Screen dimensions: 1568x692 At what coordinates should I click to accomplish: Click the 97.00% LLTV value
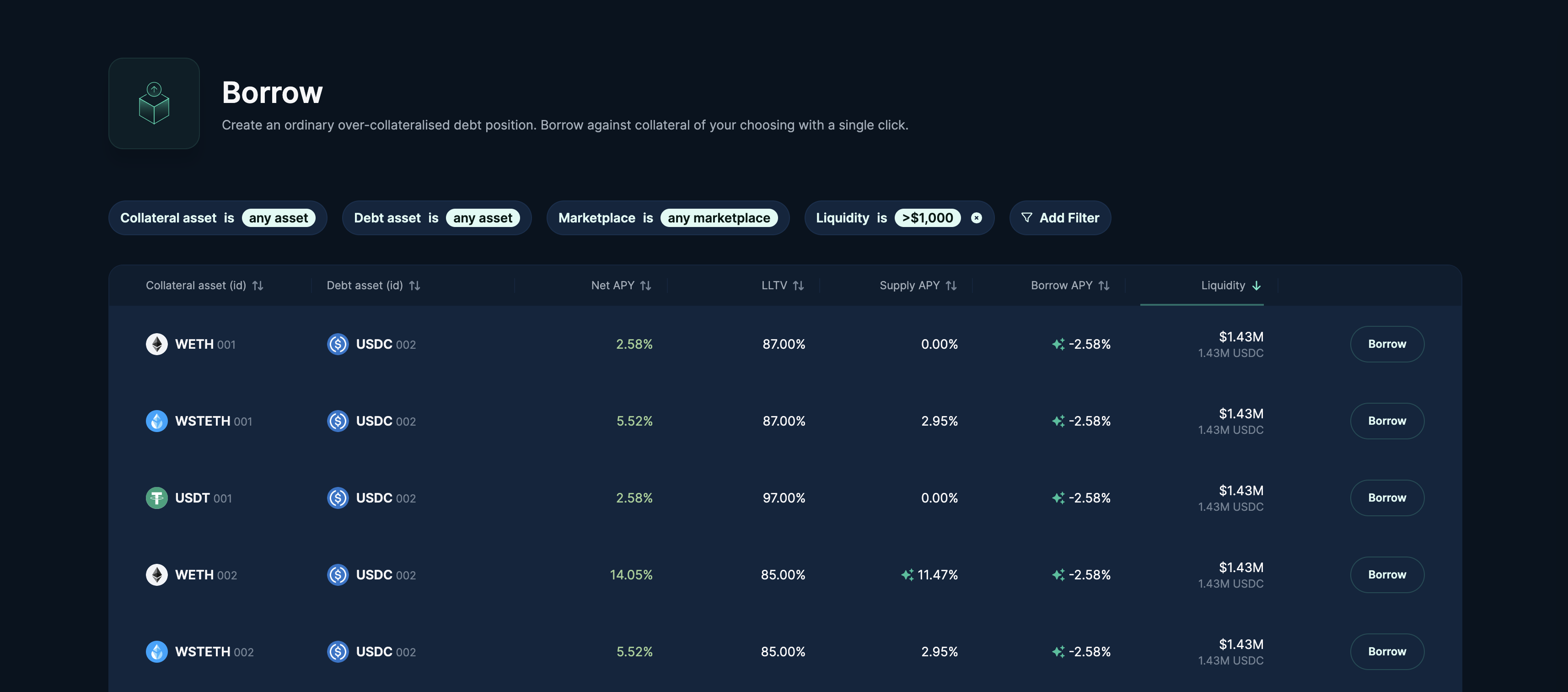[784, 497]
